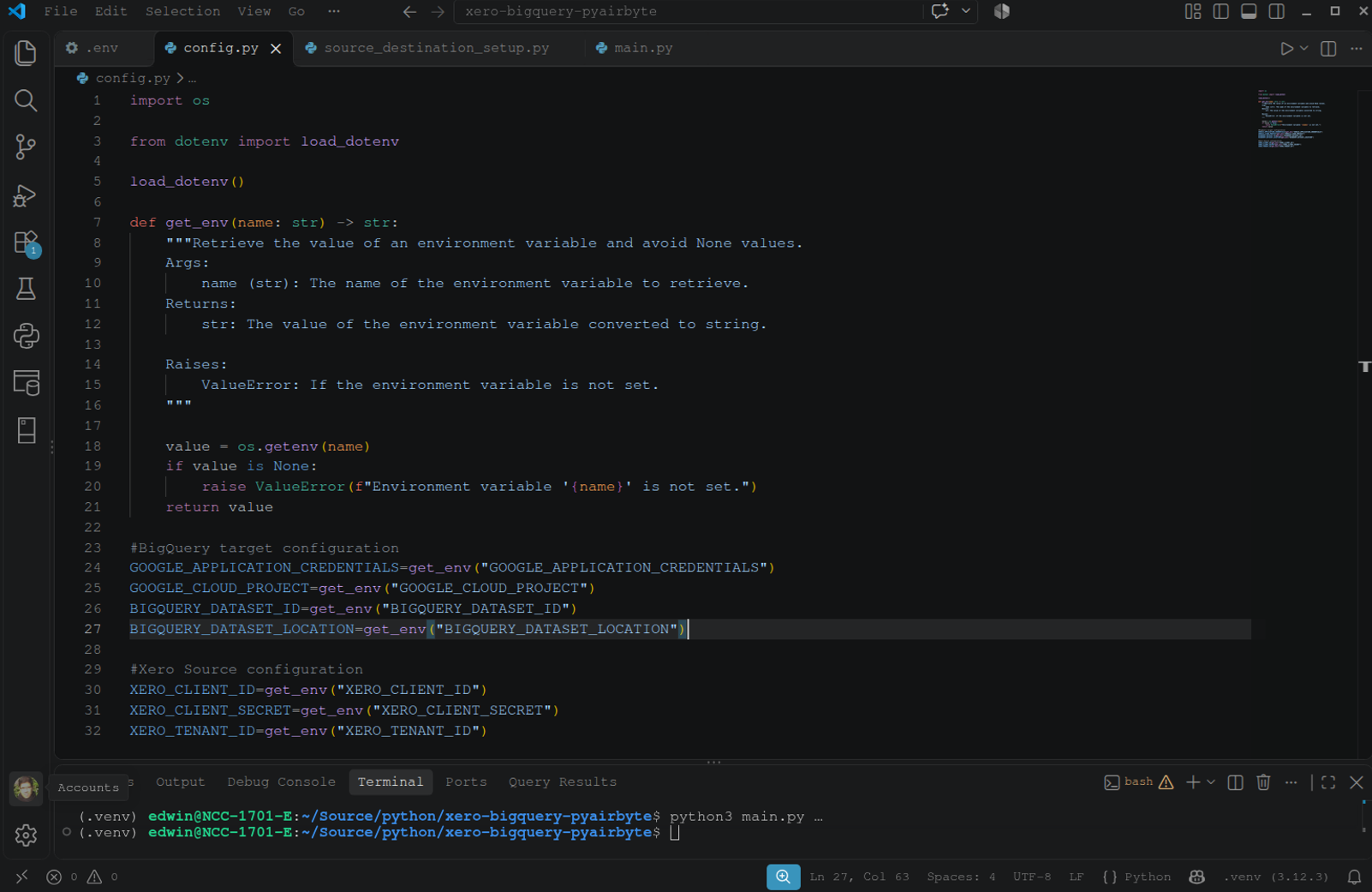
Task: Click the Spaces: 4 indentation button
Action: pyautogui.click(x=961, y=877)
